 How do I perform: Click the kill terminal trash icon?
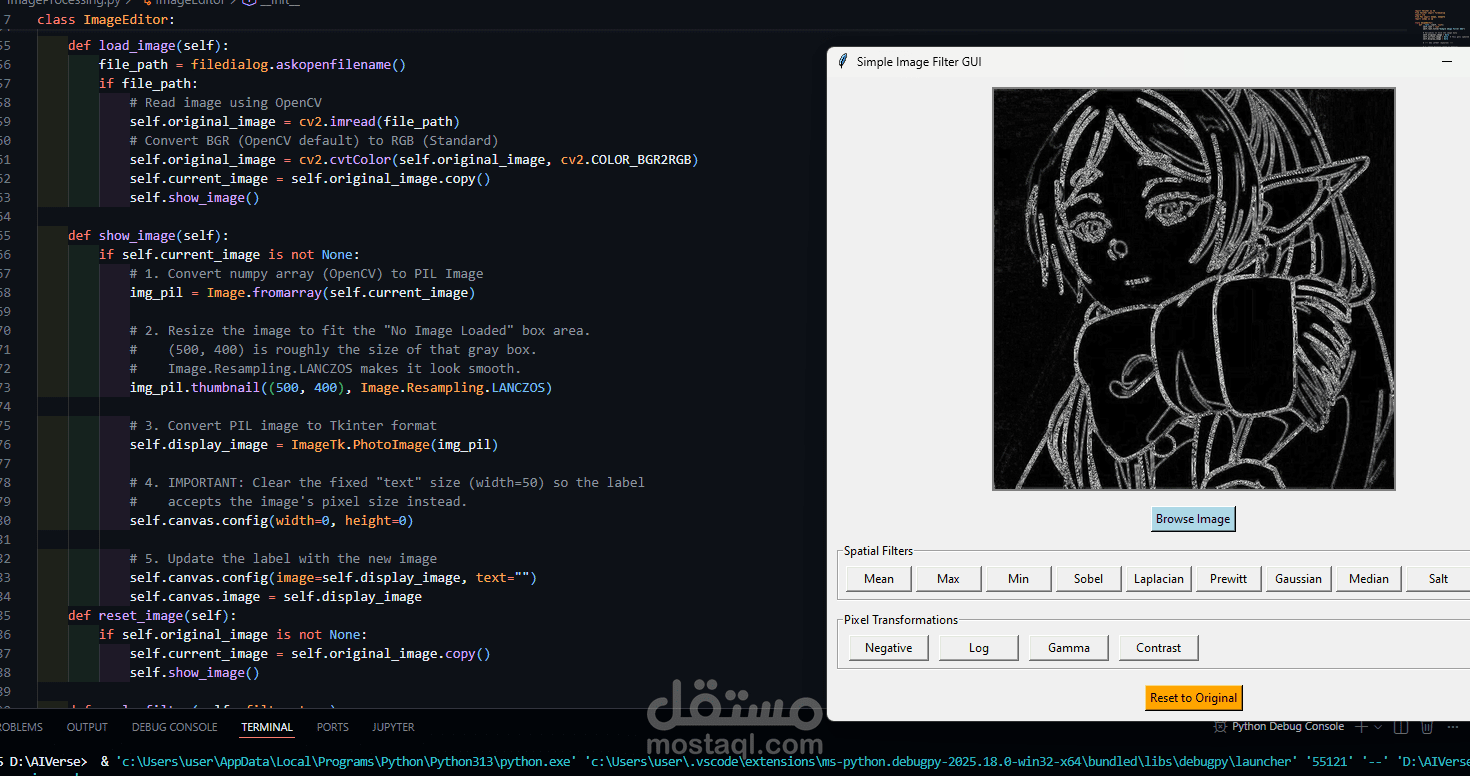click(x=1427, y=727)
